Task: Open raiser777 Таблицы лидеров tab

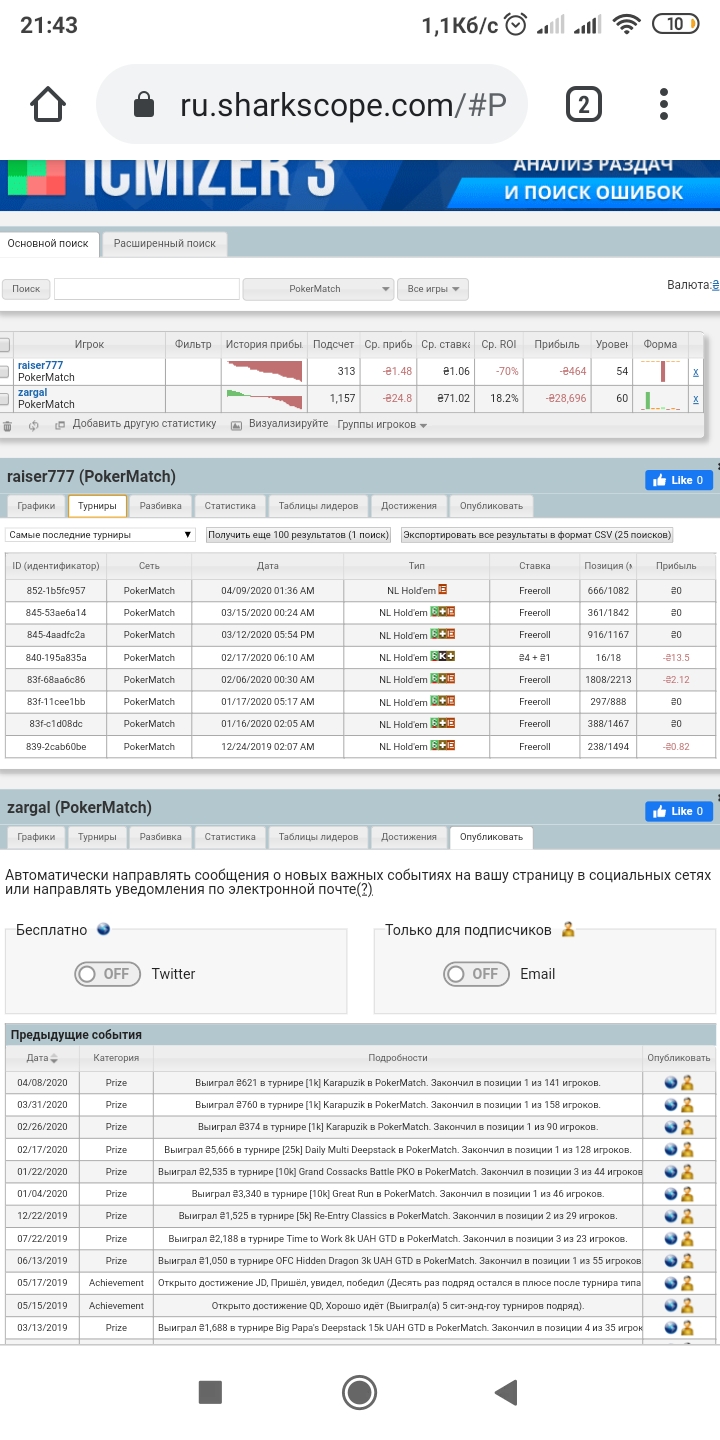Action: coord(318,506)
